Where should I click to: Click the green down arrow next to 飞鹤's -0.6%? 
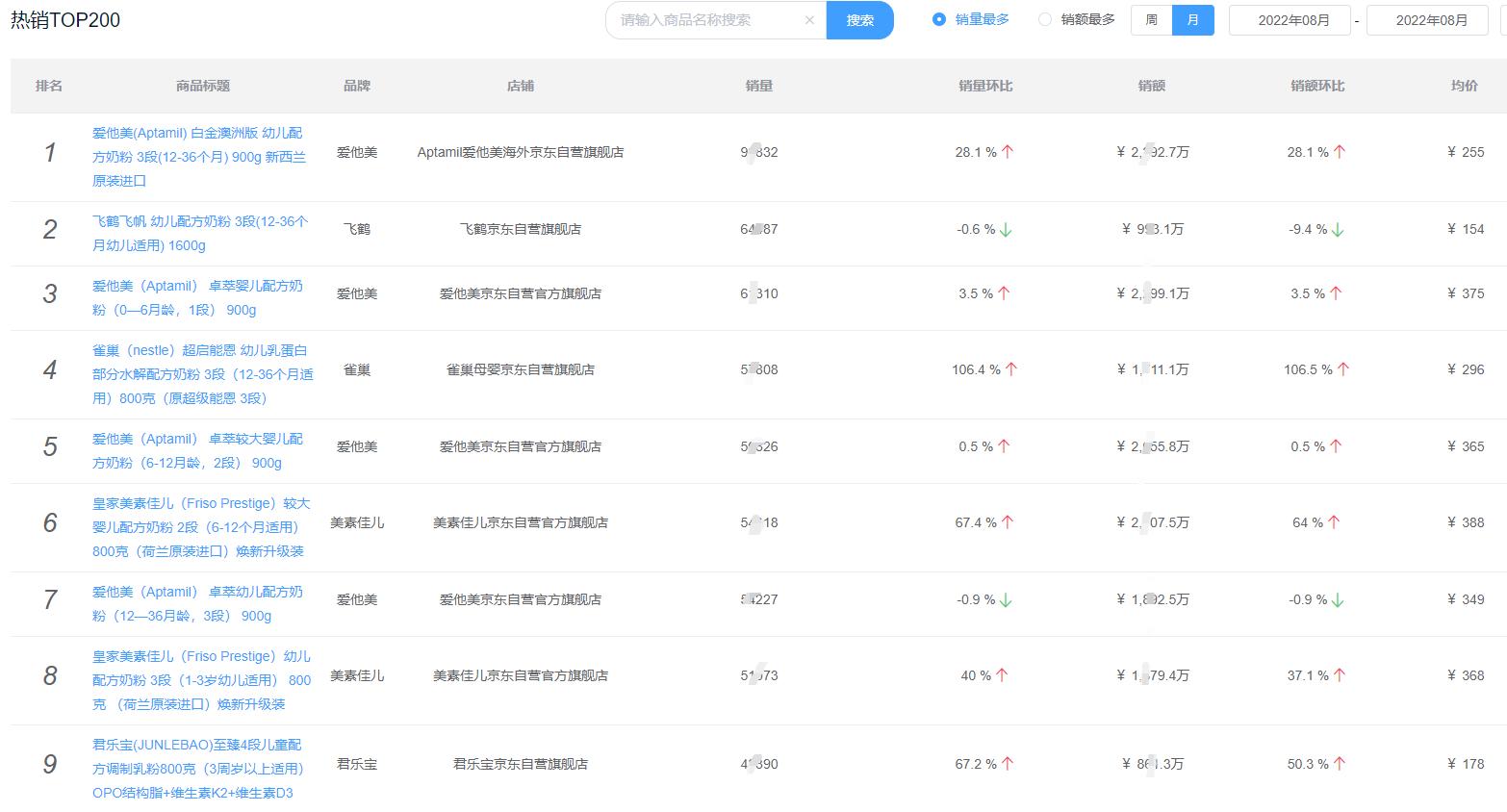pos(1005,229)
